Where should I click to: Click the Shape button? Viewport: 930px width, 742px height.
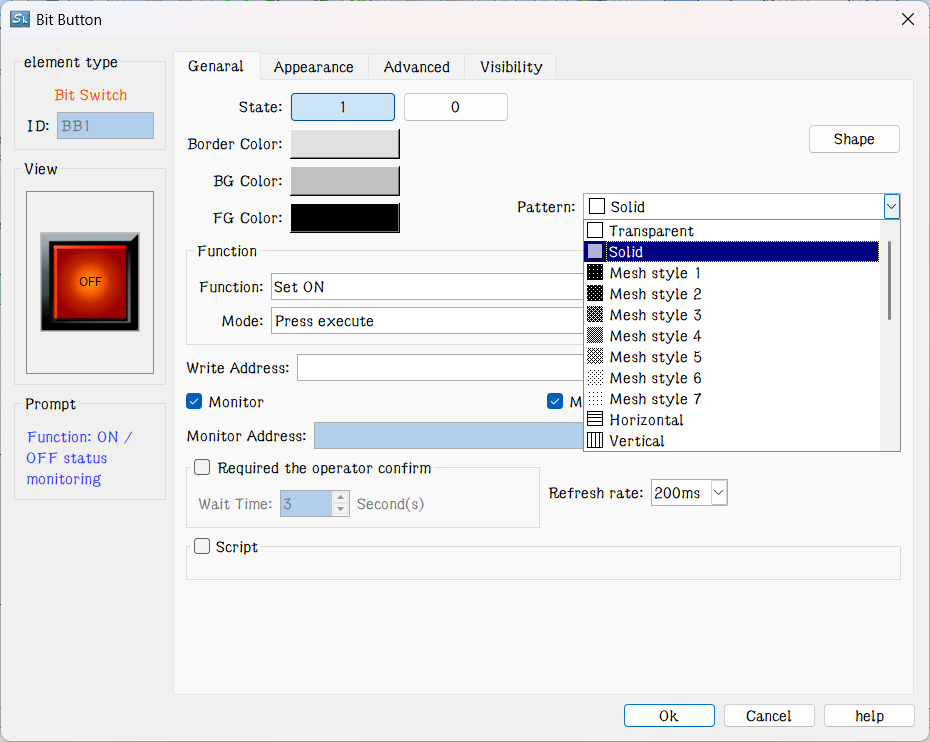[x=853, y=139]
